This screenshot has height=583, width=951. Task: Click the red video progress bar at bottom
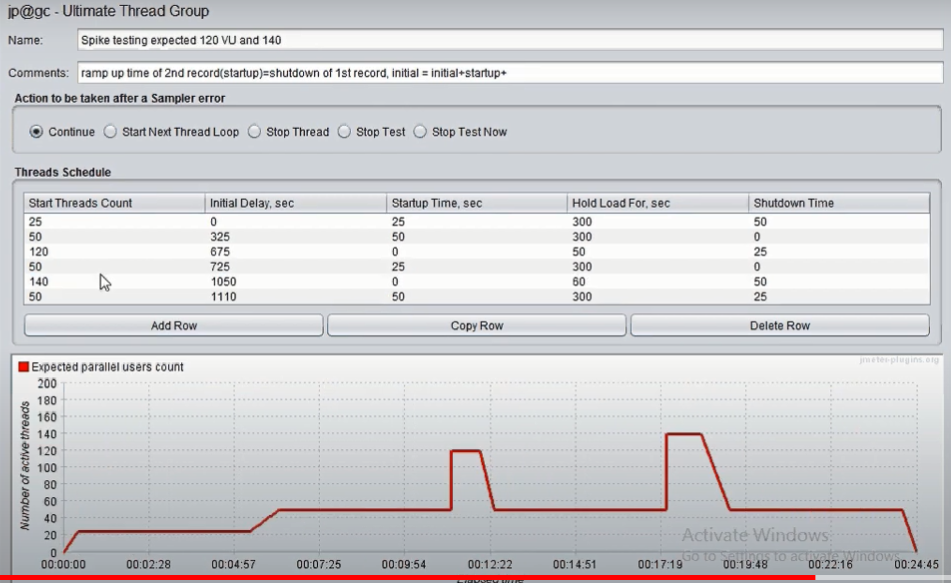point(408,578)
